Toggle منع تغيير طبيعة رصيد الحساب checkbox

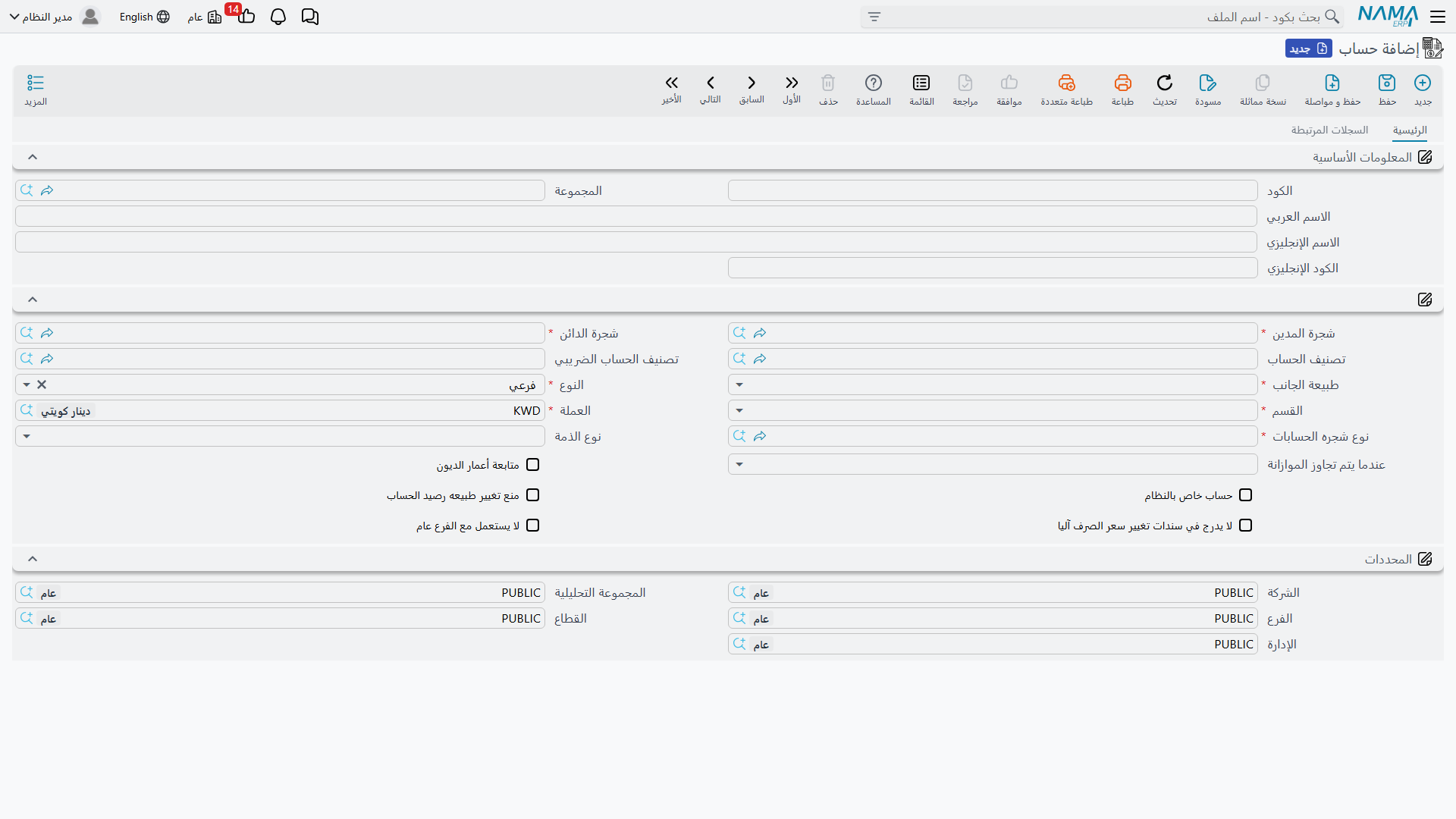(x=533, y=495)
